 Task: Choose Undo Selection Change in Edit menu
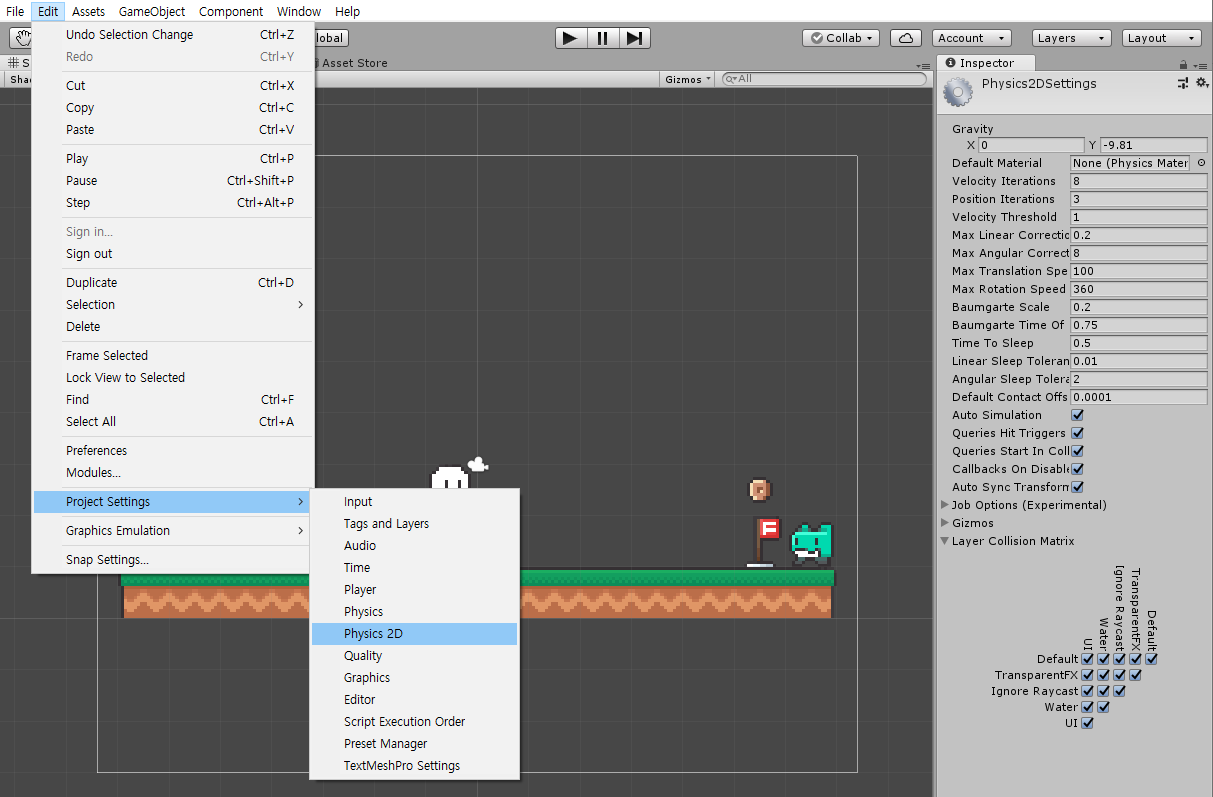pyautogui.click(x=173, y=35)
